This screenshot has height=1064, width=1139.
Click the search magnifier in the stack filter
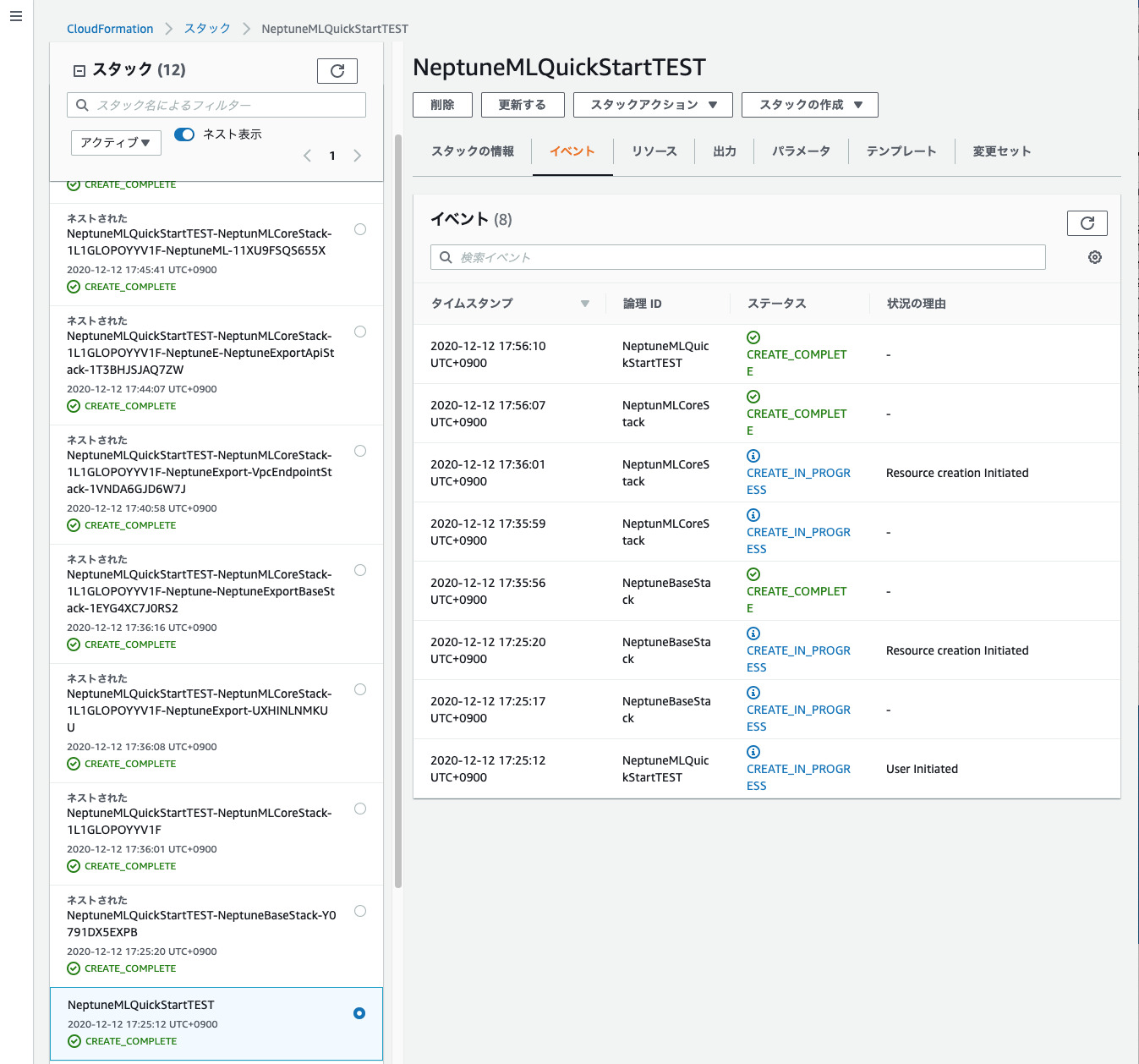coord(82,104)
